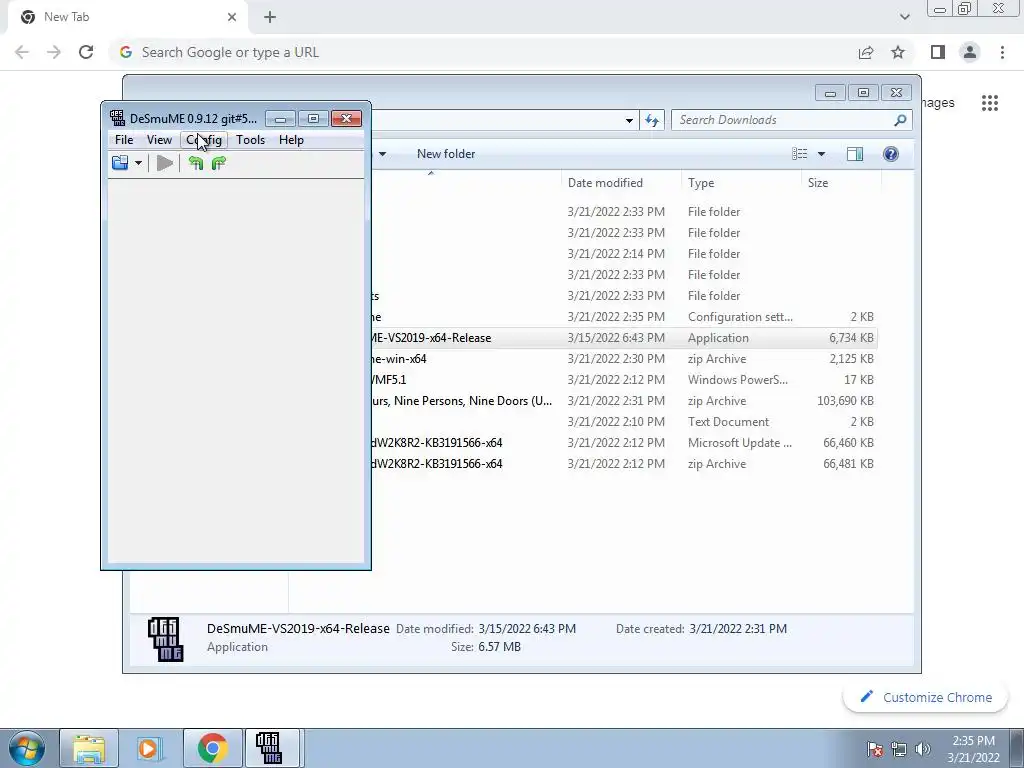Image resolution: width=1024 pixels, height=768 pixels.
Task: Open the DeSmuME Tools menu
Action: 250,140
